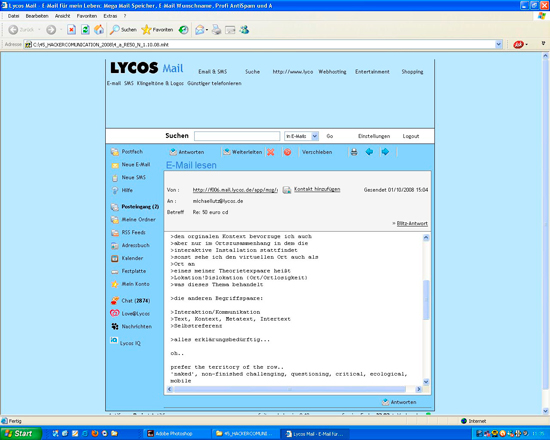The width and height of the screenshot is (550, 440).
Task: Click the Logout link
Action: (411, 136)
